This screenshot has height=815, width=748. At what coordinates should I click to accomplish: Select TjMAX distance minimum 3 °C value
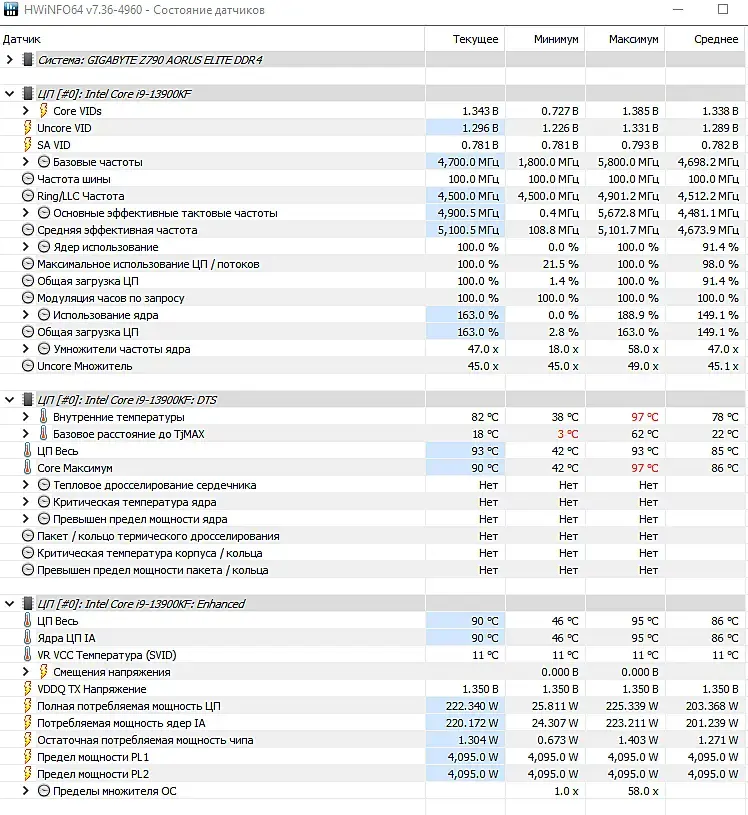tap(568, 434)
